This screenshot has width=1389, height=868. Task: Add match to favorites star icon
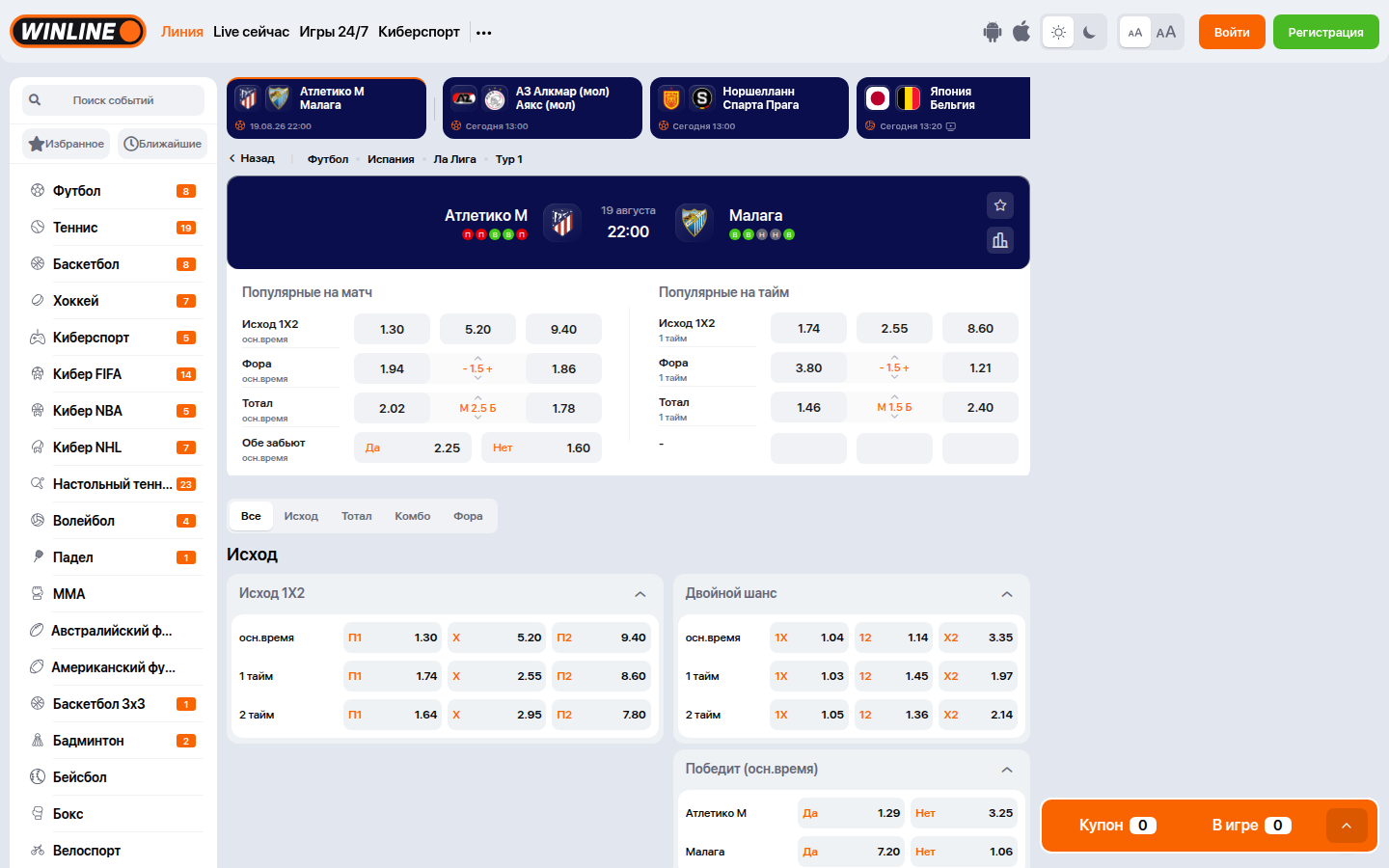[1000, 204]
